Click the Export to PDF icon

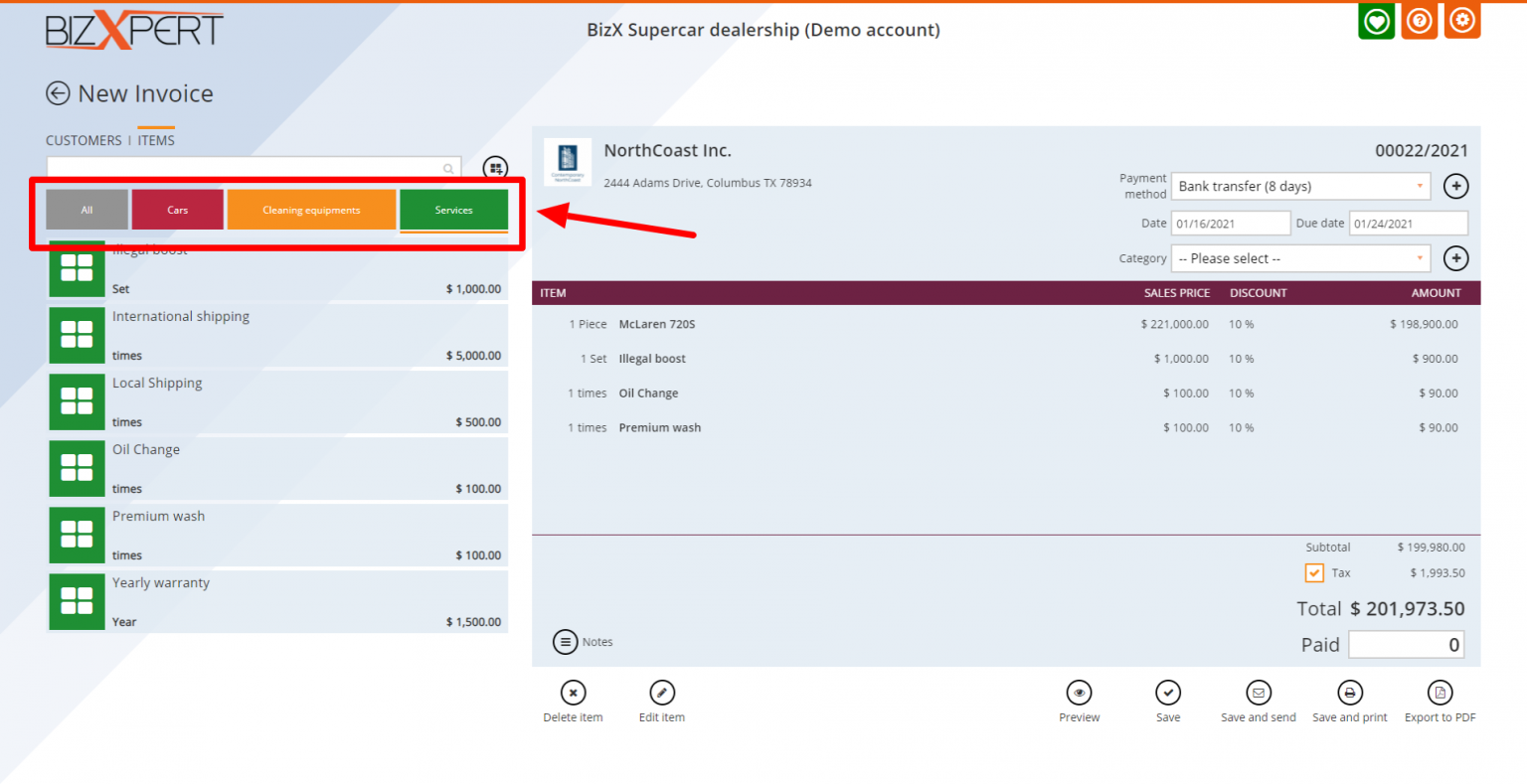click(1440, 693)
